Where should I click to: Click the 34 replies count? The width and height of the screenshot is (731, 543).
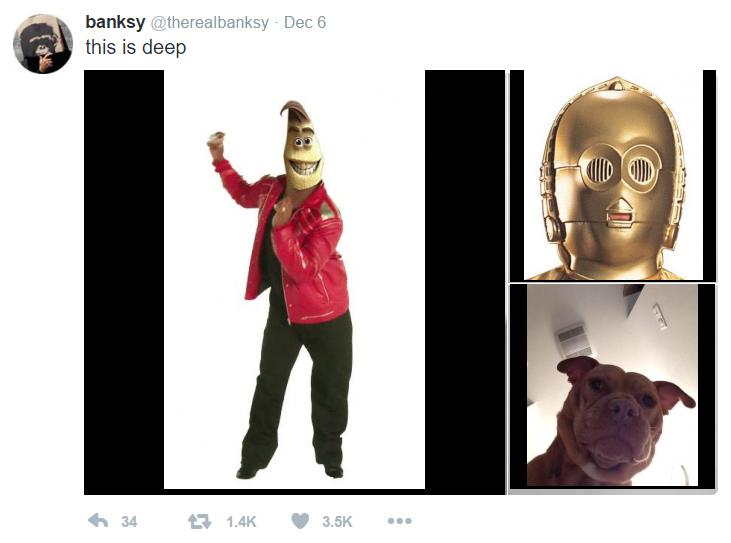pos(129,522)
